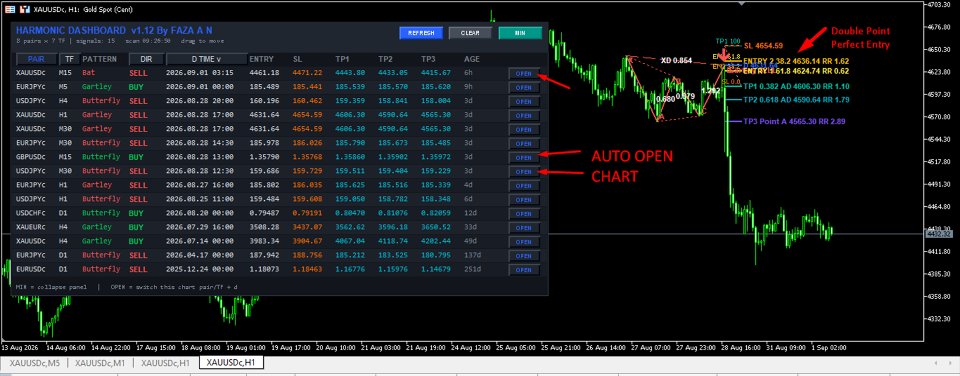Click 'TP3 Point A 4565.30 RR 2.89' chart label

click(x=794, y=121)
